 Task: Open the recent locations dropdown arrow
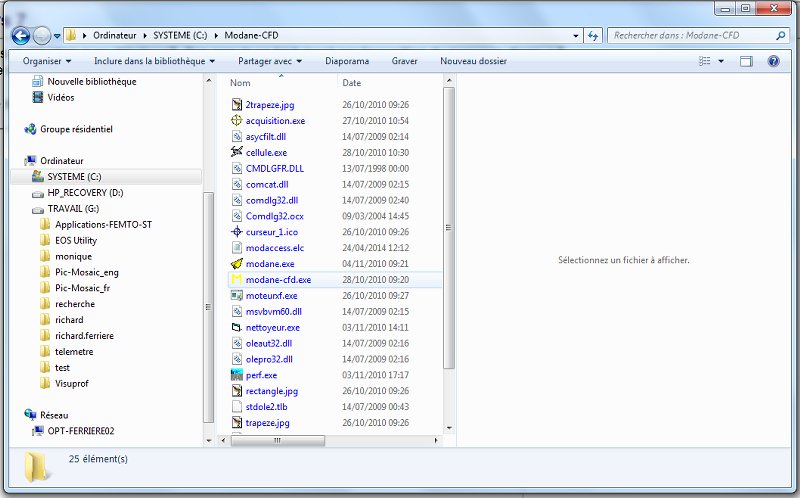[x=57, y=36]
